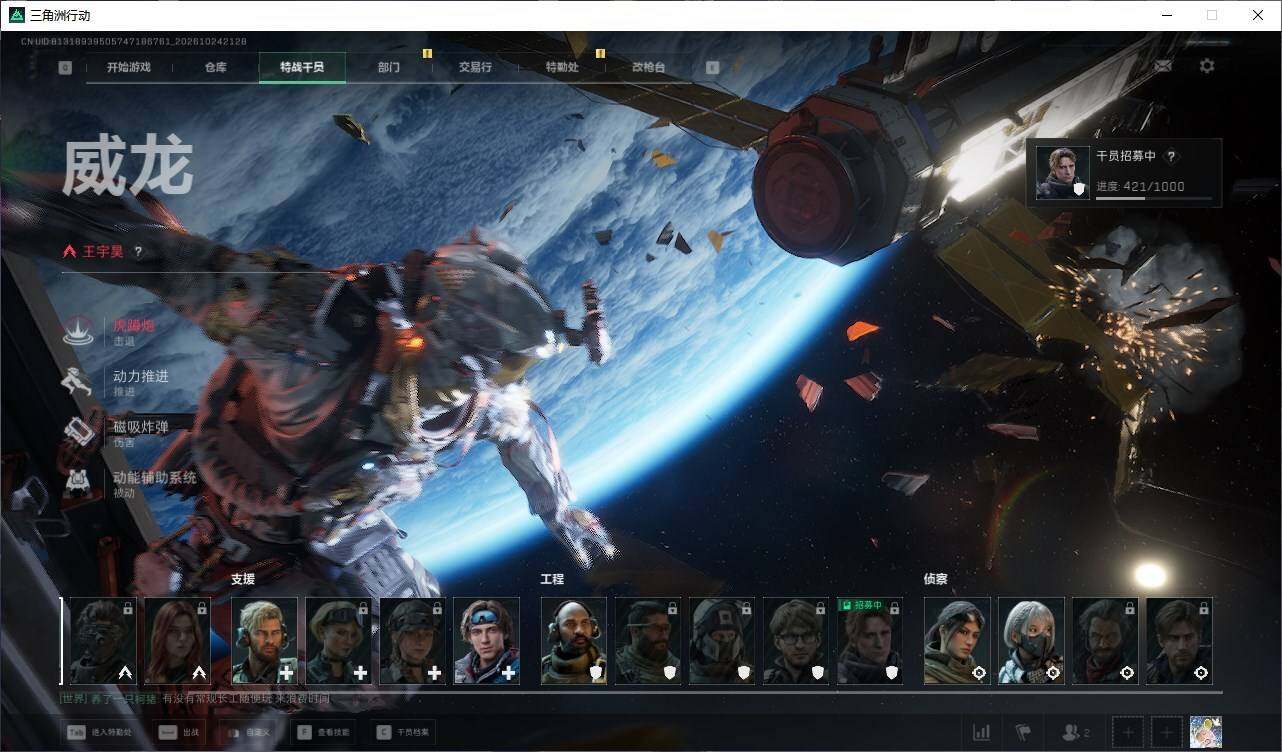The height and width of the screenshot is (752, 1282).
Task: Click the help question mark beside 干员招募中
Action: (x=1171, y=157)
